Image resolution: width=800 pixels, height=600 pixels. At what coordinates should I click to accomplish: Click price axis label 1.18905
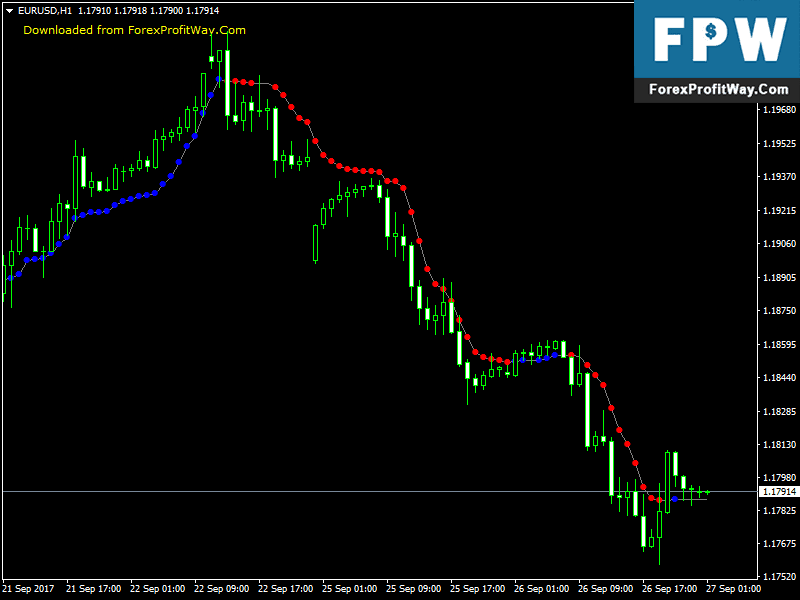[x=779, y=278]
